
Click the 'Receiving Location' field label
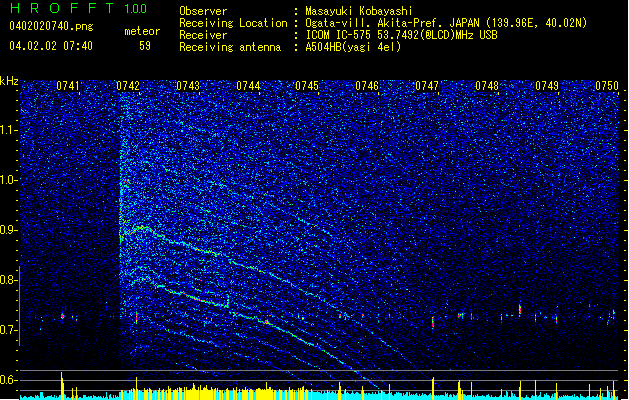point(233,23)
